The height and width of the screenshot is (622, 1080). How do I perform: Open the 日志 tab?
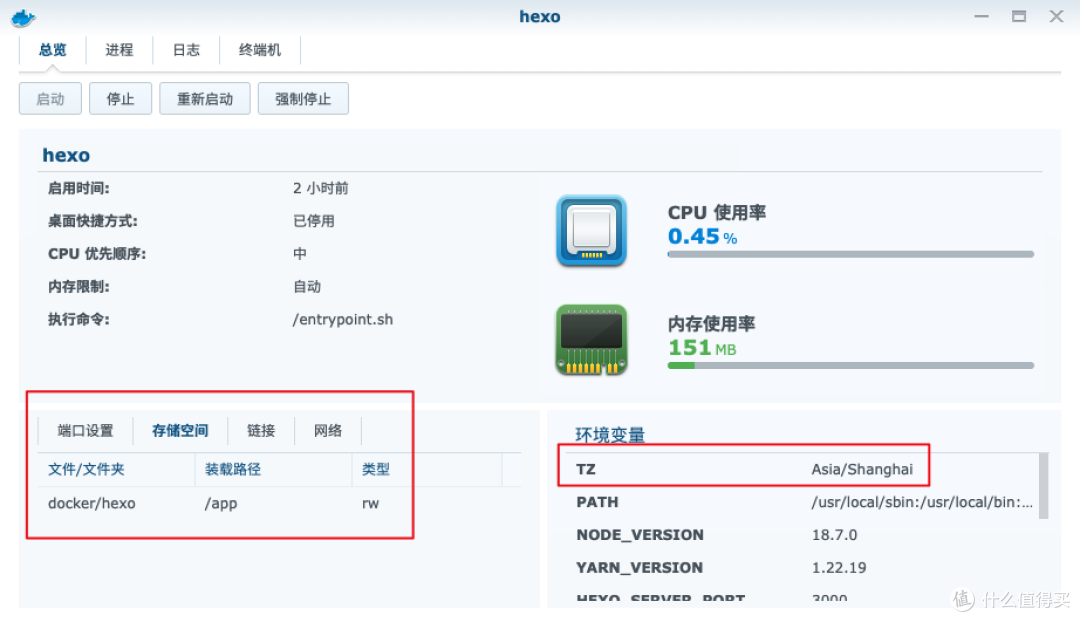coord(185,50)
